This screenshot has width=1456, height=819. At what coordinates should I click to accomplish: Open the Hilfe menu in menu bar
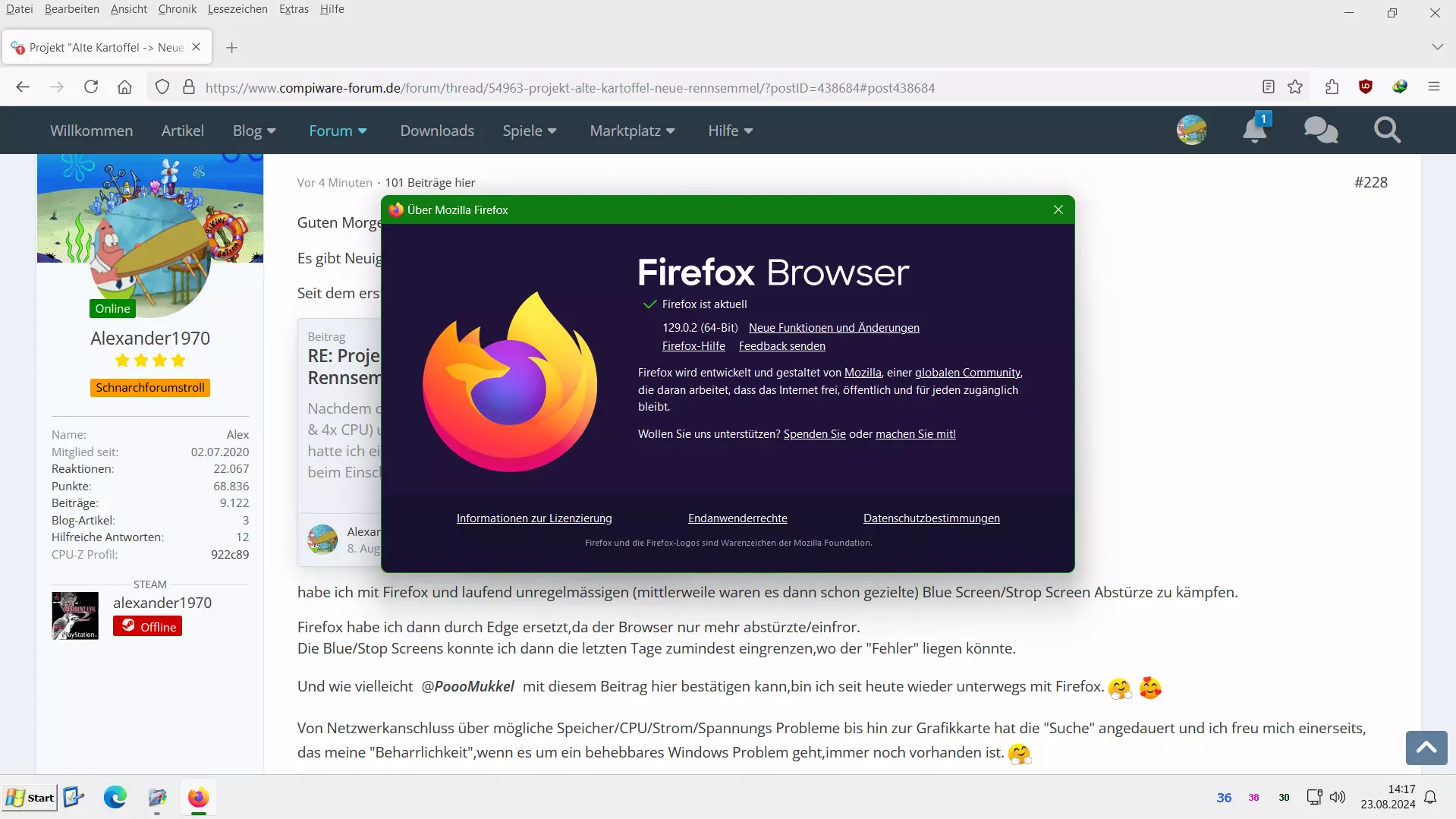pos(332,9)
